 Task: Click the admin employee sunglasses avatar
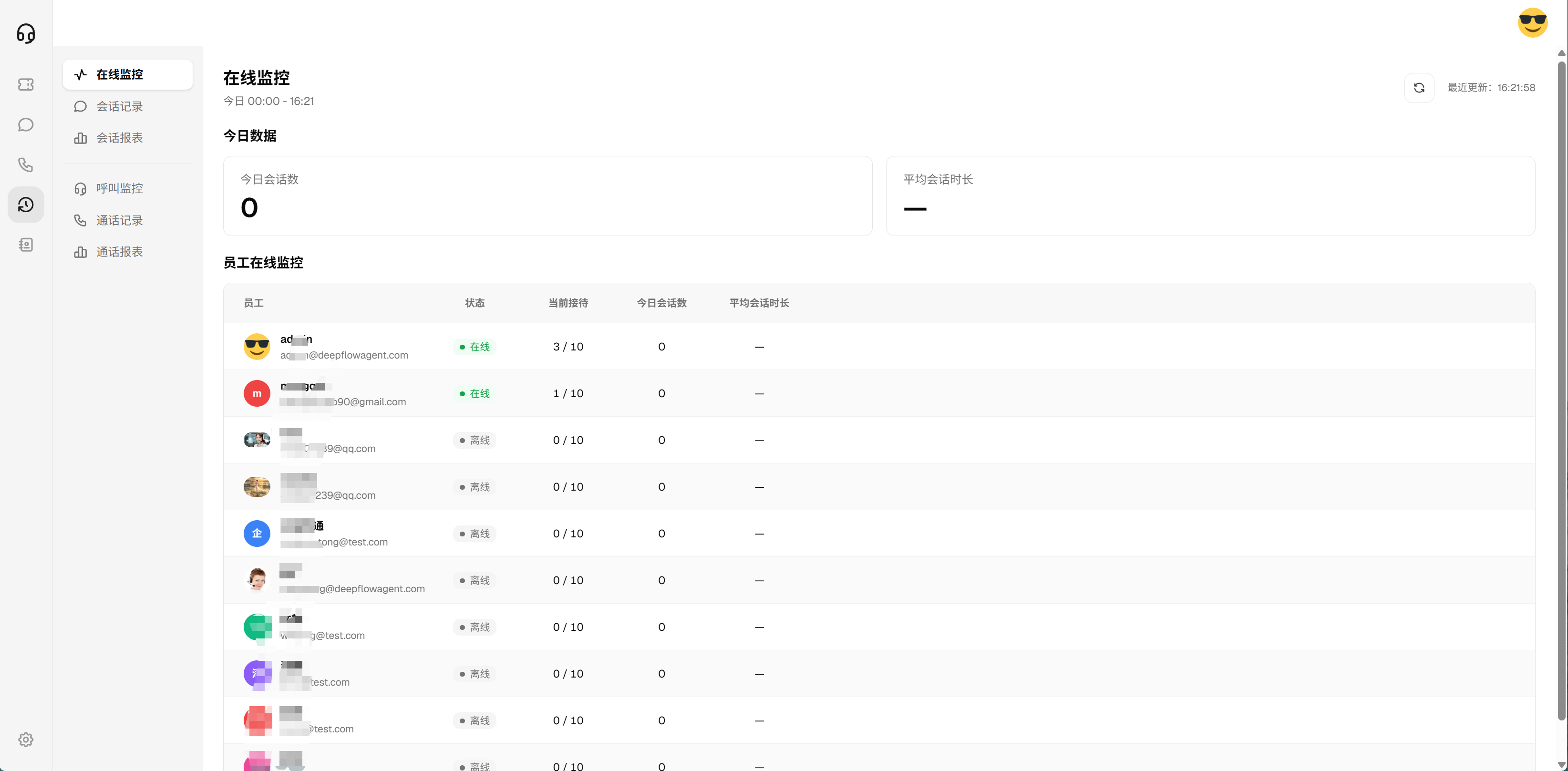(257, 346)
